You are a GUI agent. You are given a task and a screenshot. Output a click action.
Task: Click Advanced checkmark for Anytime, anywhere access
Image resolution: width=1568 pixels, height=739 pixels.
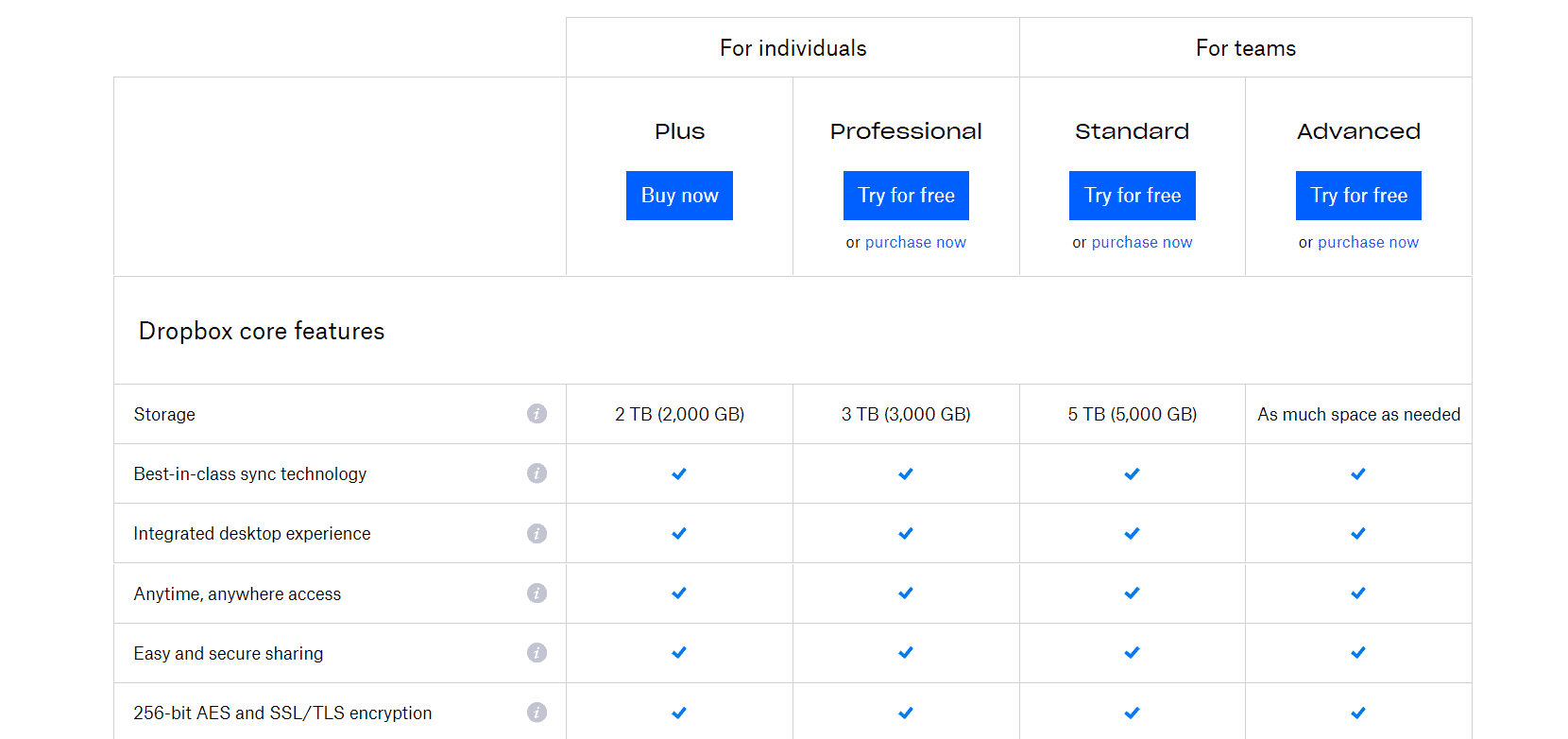[x=1358, y=593]
